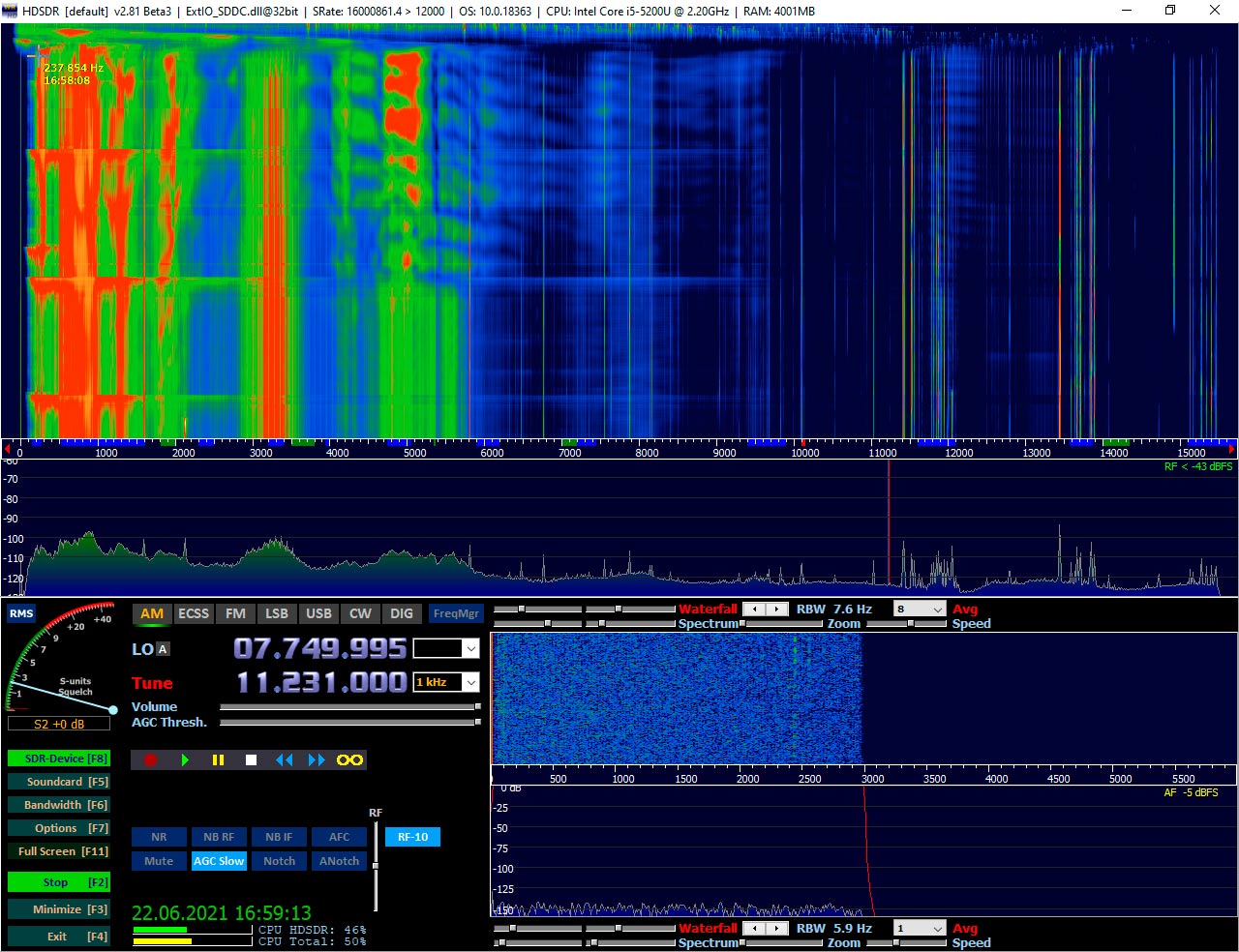Adjust Speed slider in RBW 7.6 Hz bar
This screenshot has height=952, width=1239.
906,624
